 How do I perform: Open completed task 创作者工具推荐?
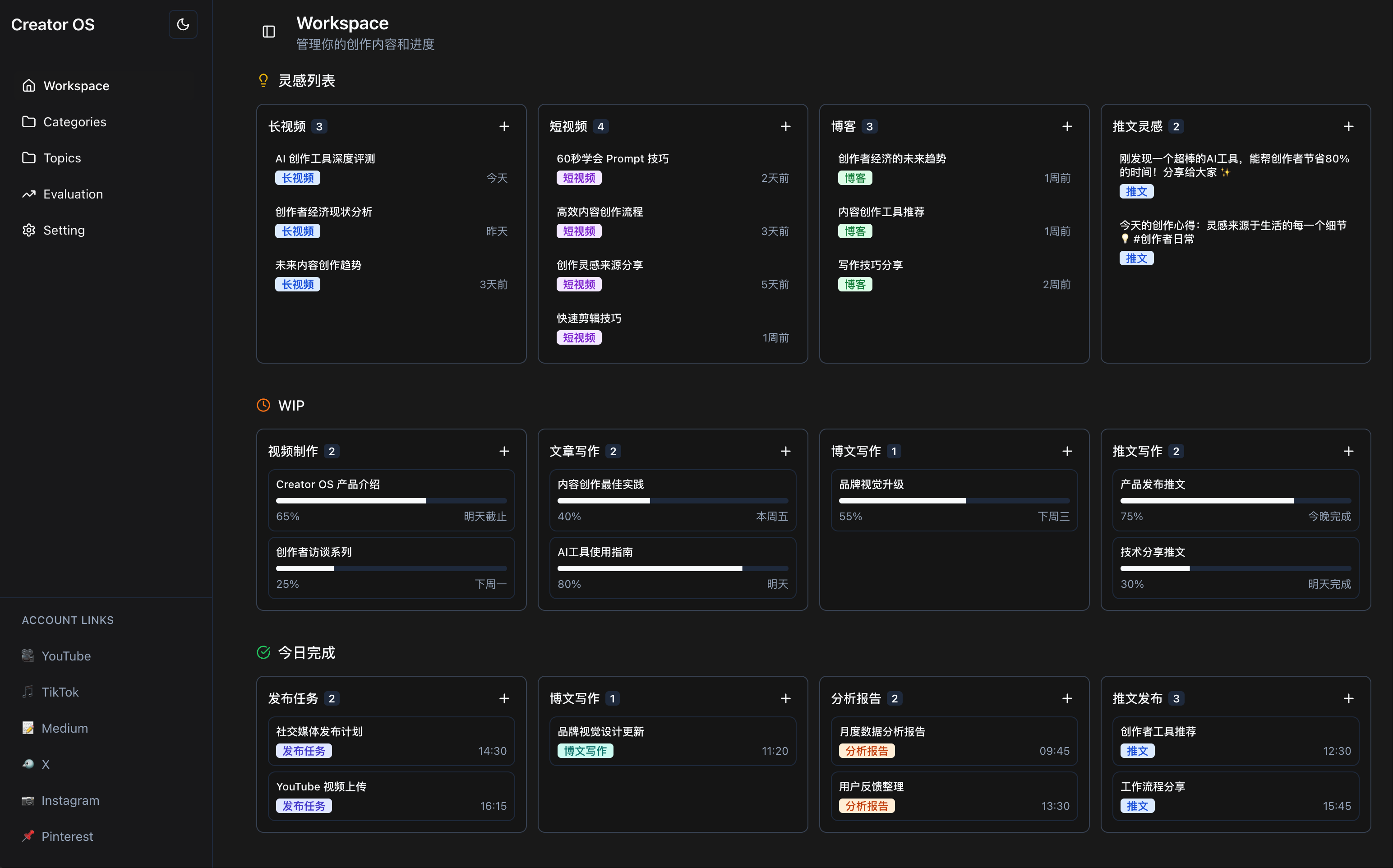tap(1236, 741)
